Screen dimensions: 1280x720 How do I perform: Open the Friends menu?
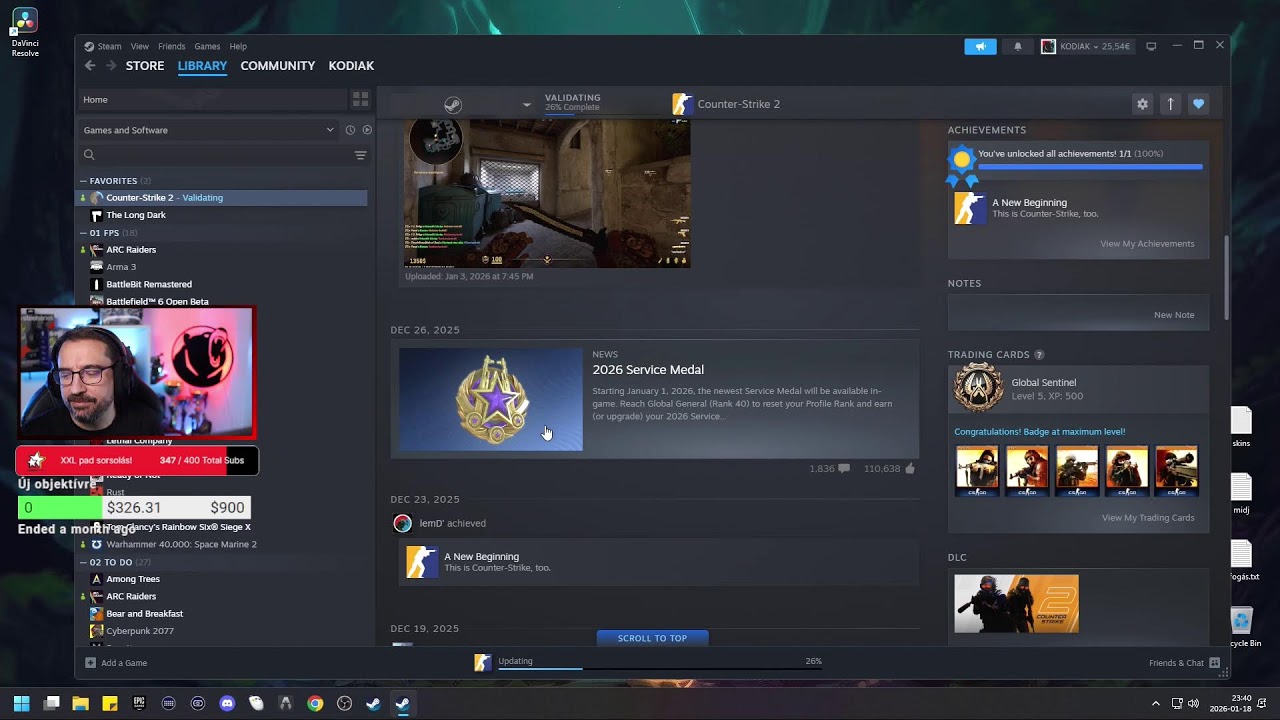pyautogui.click(x=171, y=46)
